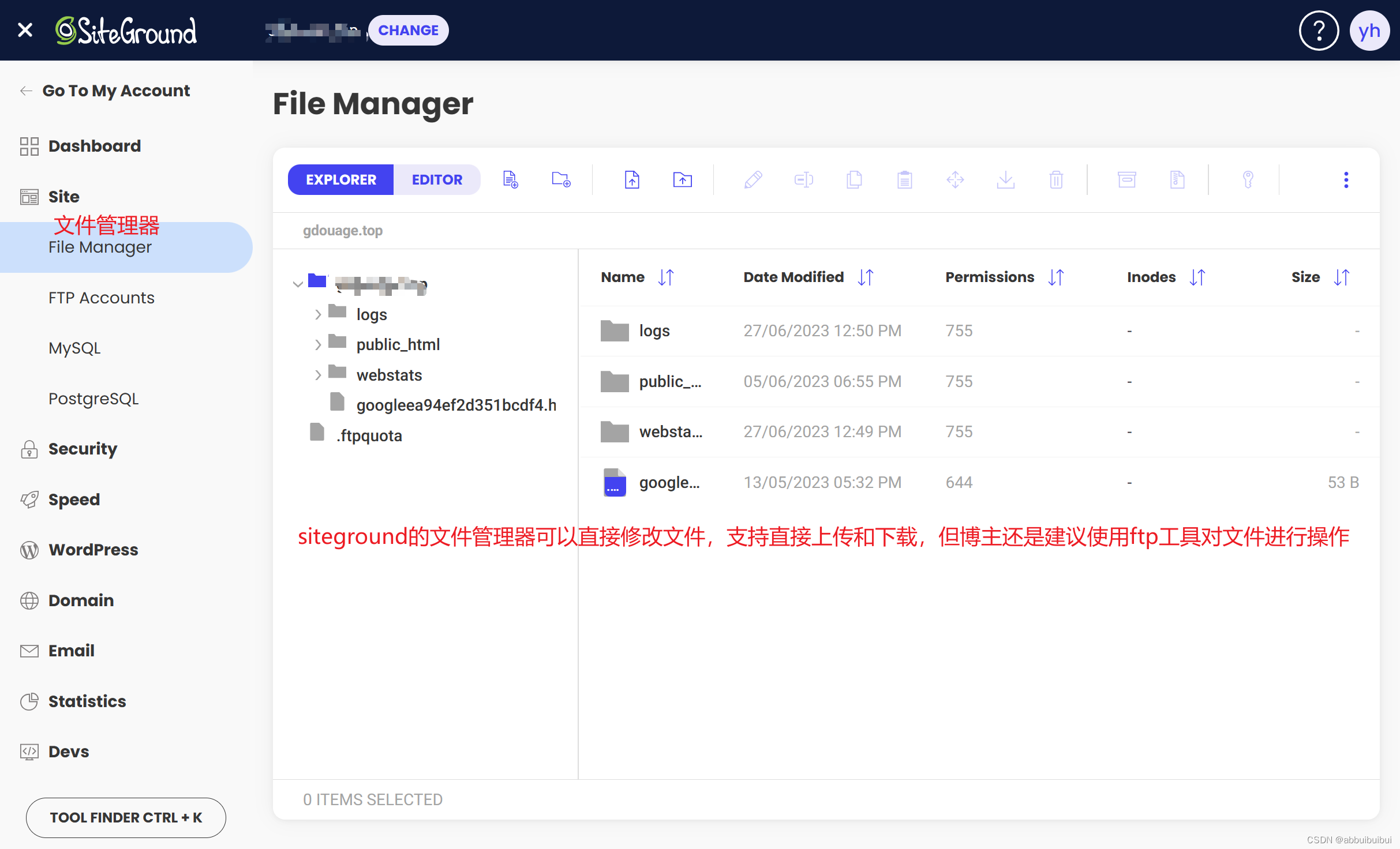Viewport: 1400px width, 849px height.
Task: Select public_html folder in the tree
Action: [398, 345]
